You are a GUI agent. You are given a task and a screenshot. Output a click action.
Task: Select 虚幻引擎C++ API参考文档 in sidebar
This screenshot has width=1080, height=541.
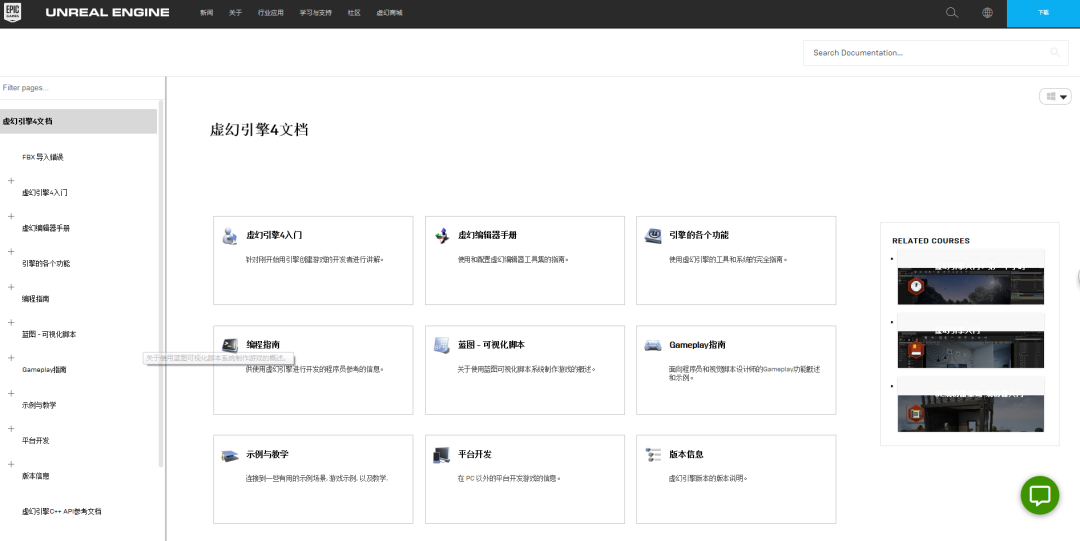tap(62, 511)
